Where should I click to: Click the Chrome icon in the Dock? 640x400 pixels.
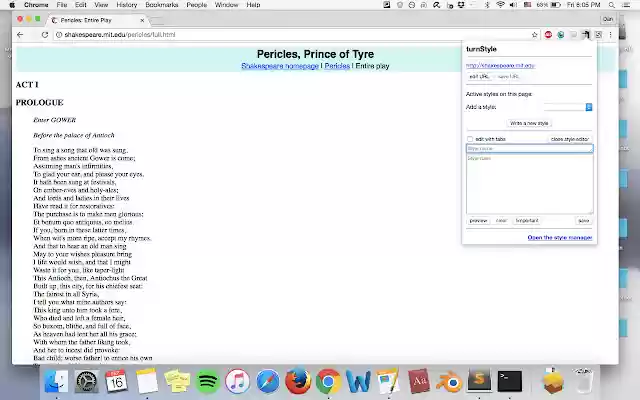point(328,381)
